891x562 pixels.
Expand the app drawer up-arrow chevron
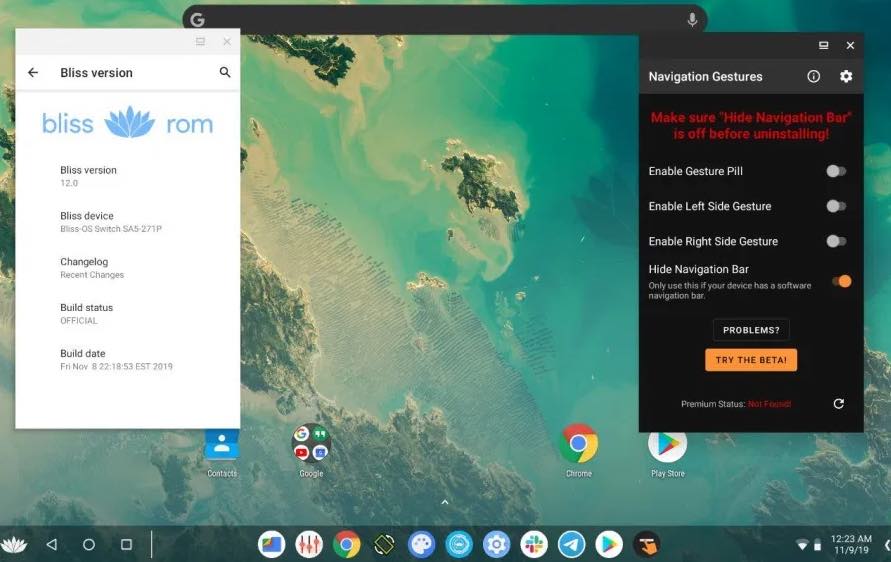tap(445, 502)
